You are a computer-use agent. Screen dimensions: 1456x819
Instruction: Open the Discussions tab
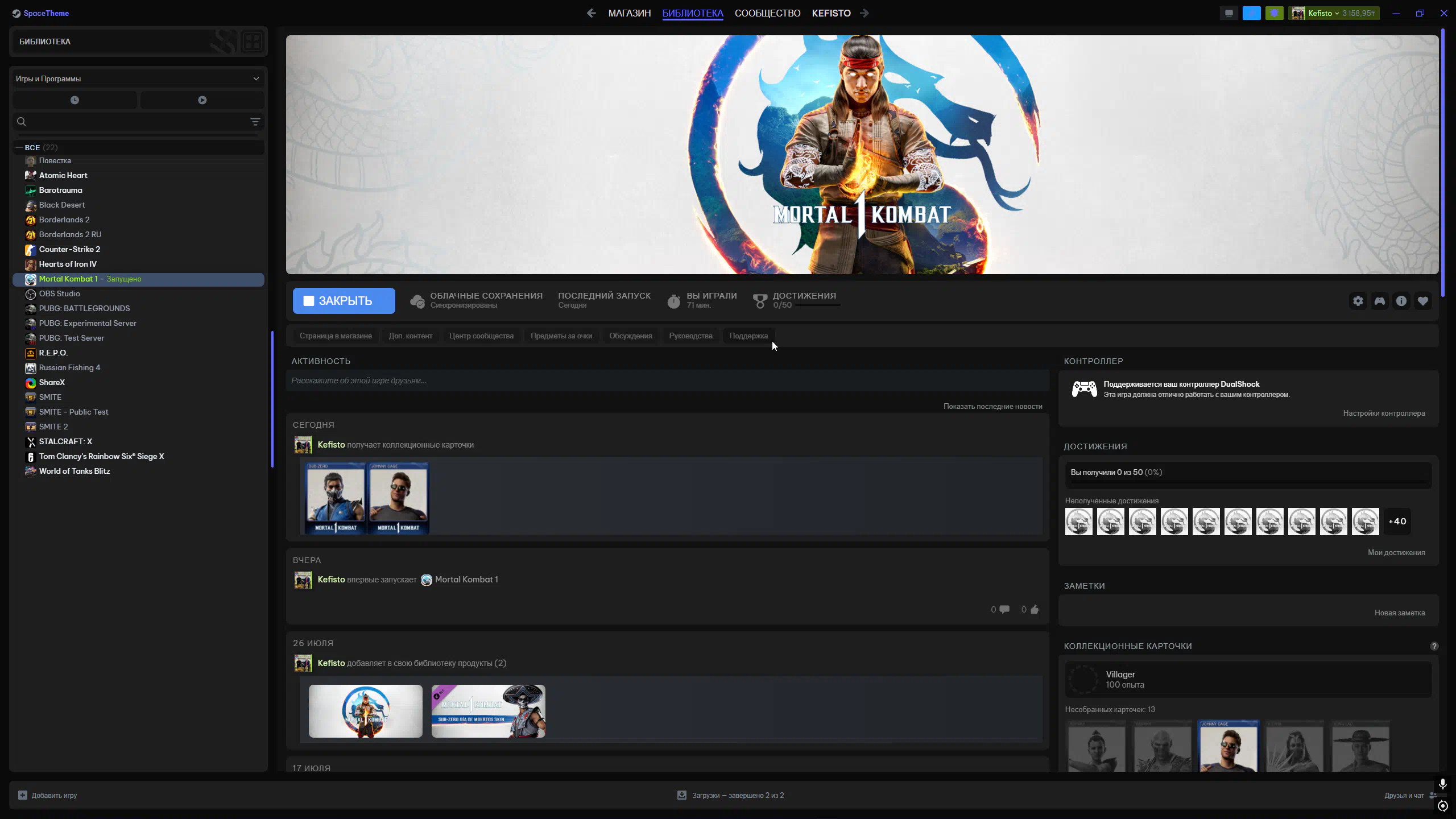click(x=631, y=336)
